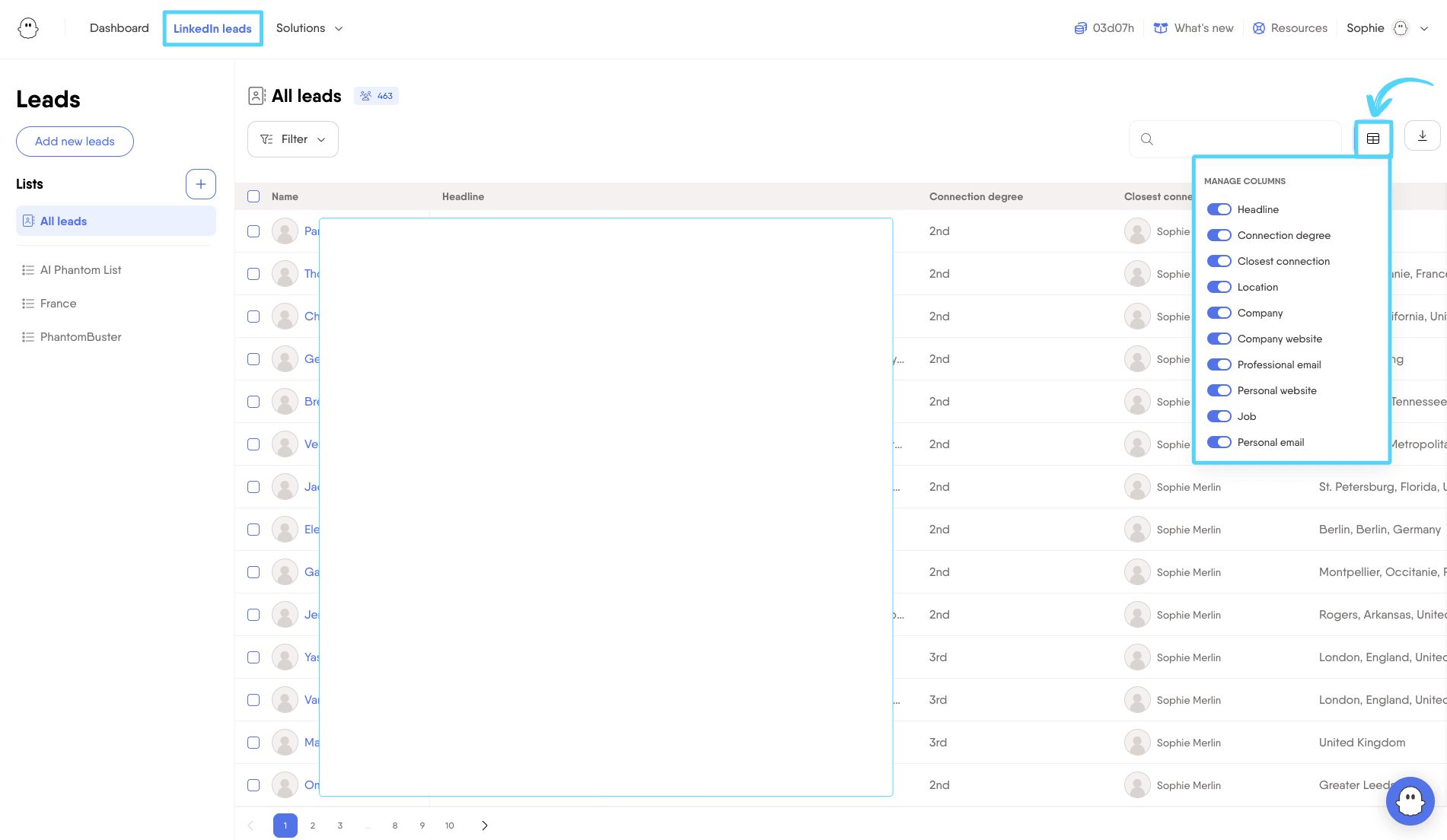Click the Sophie Merlin avatar in Berlin row
This screenshot has height=840, width=1447.
1137,530
